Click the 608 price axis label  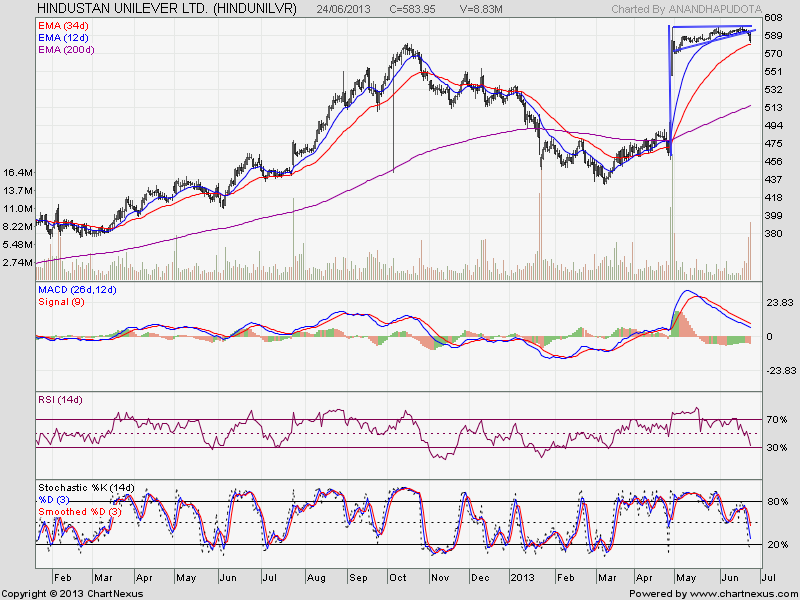[773, 18]
